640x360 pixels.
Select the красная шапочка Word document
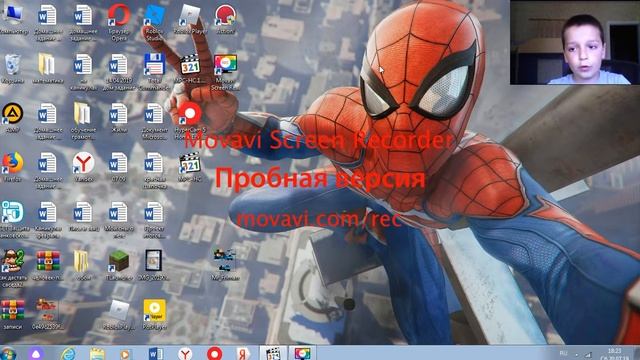154,170
